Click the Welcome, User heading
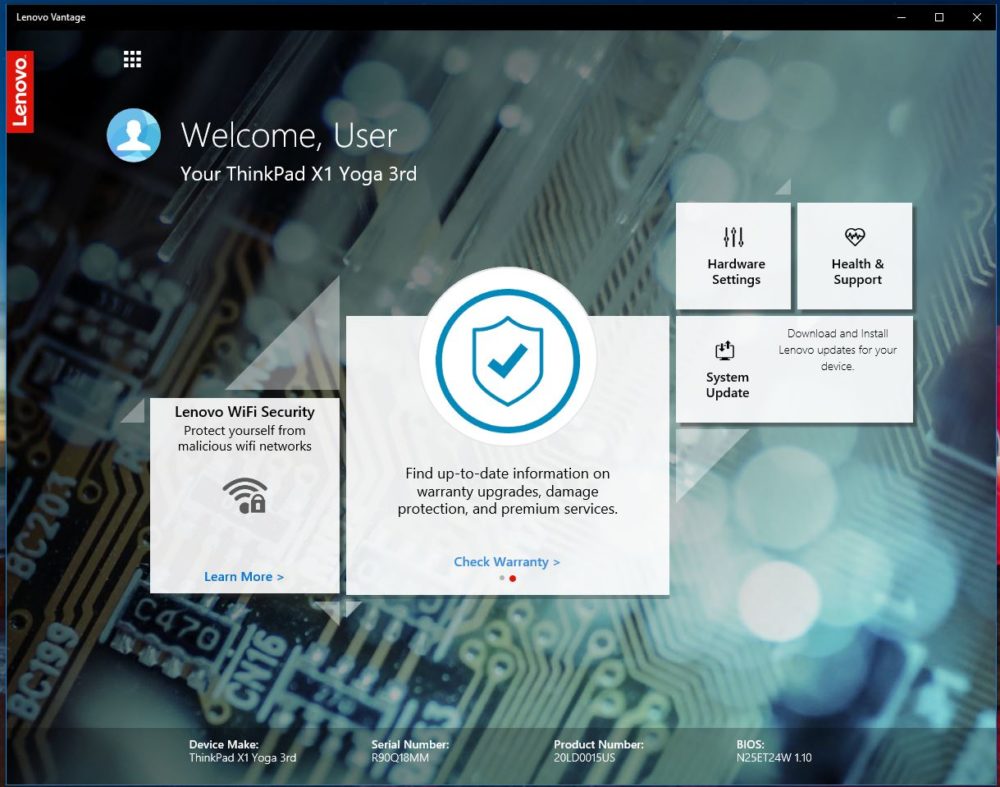 (289, 135)
